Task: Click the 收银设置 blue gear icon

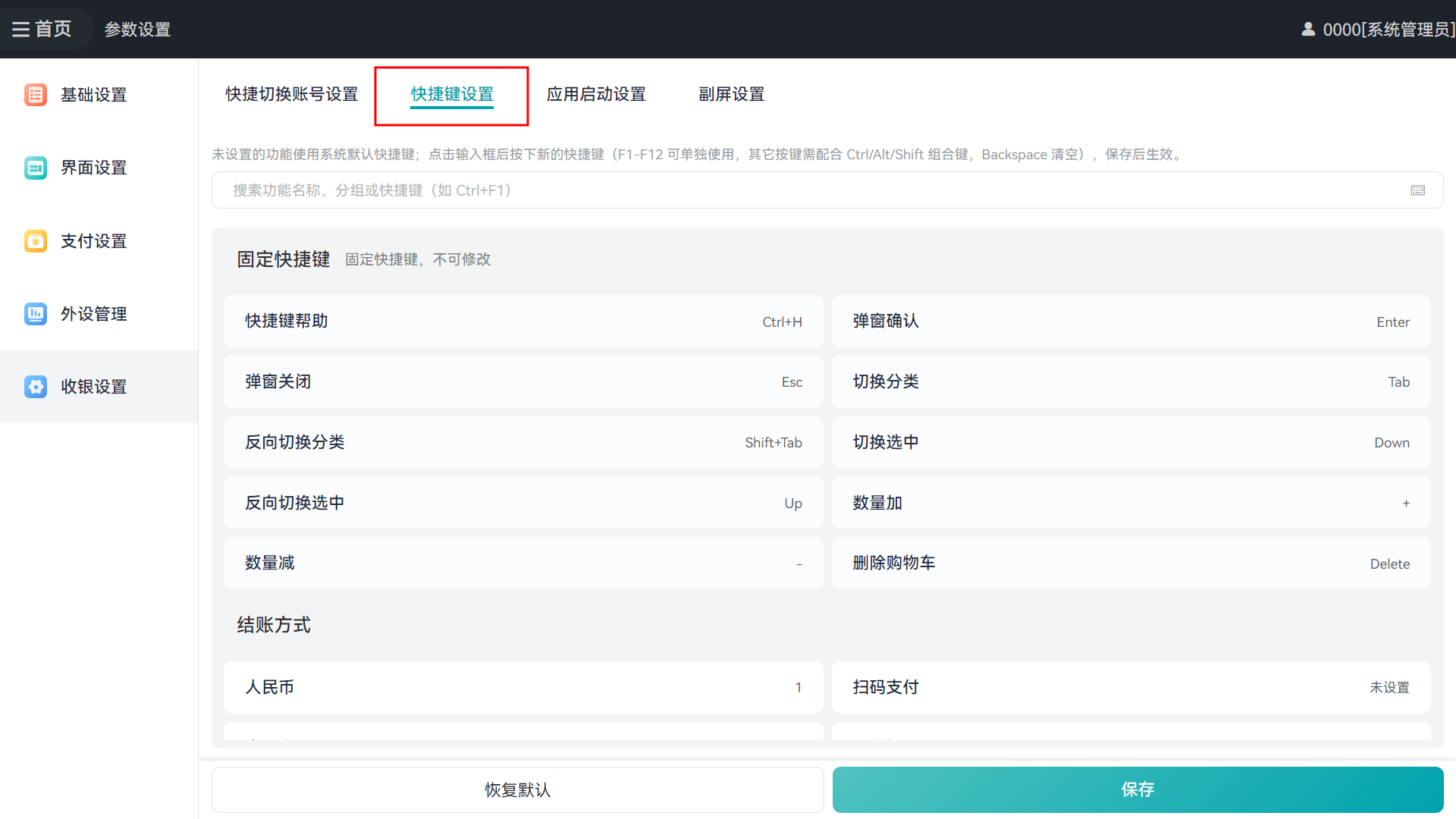Action: (36, 387)
